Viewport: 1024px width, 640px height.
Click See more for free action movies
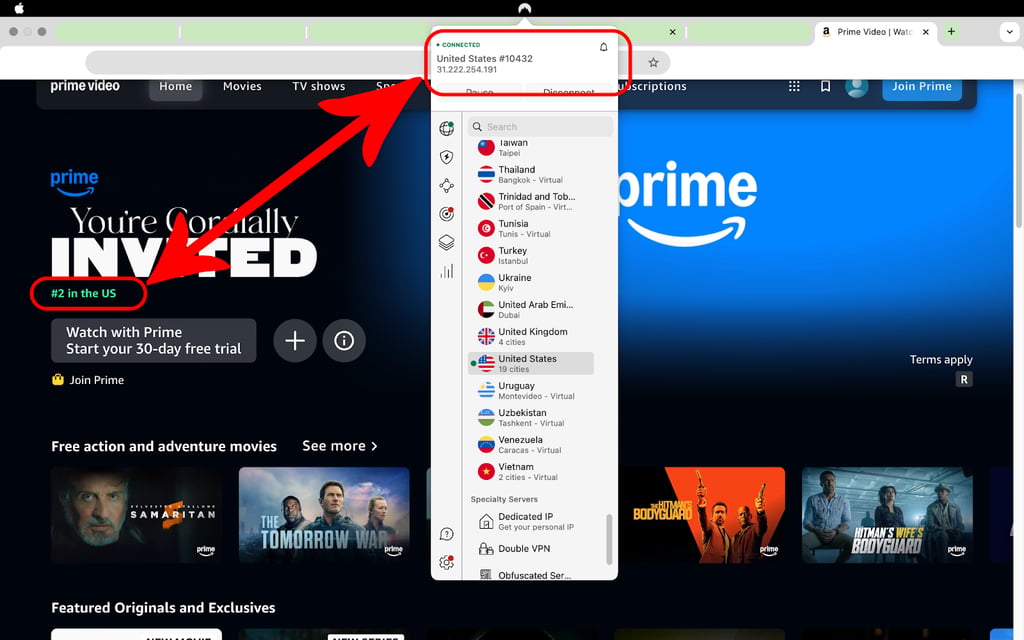point(340,446)
